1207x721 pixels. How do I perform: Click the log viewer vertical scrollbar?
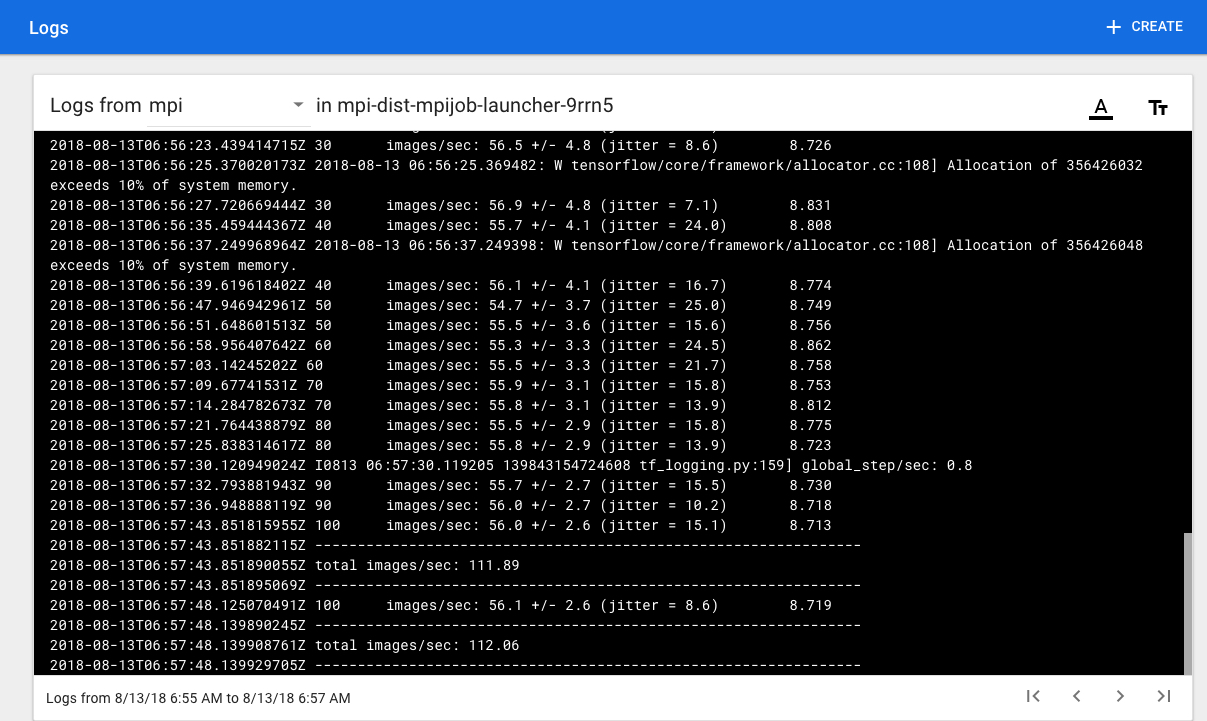(1188, 603)
